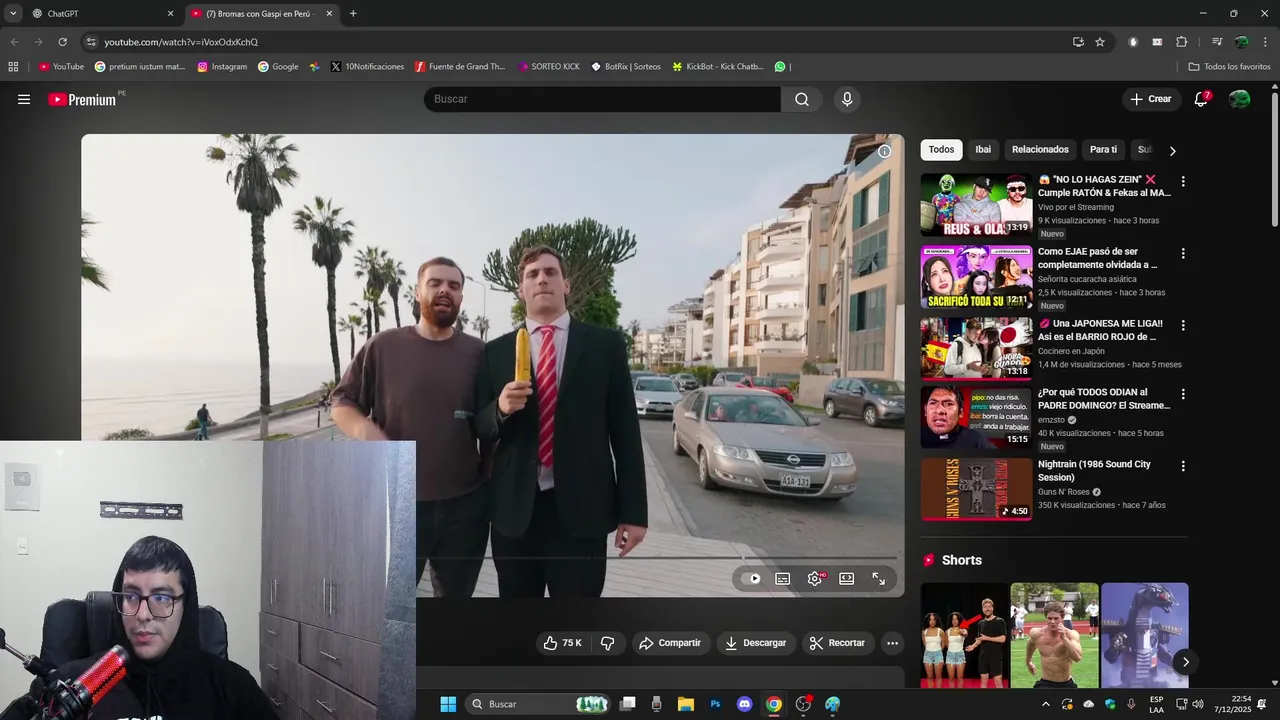The image size is (1280, 720).
Task: Open Photoshop from the taskbar
Action: pos(715,704)
